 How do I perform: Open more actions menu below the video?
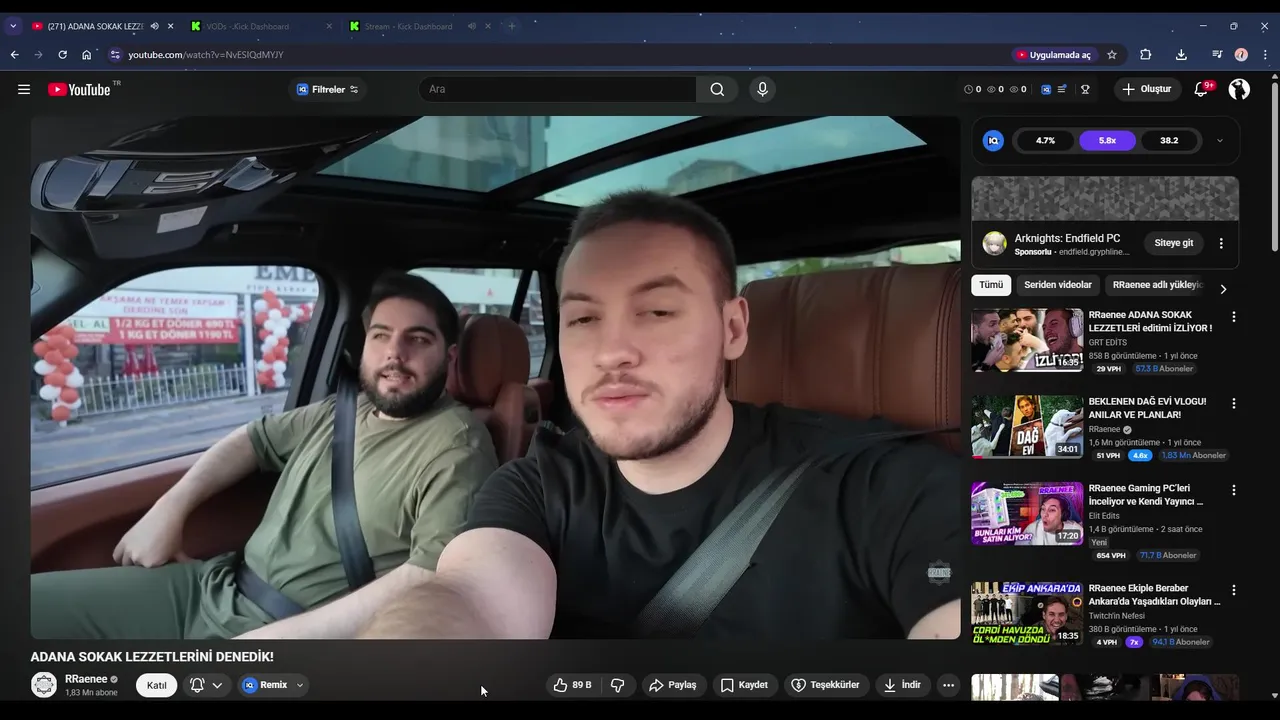[x=948, y=685]
